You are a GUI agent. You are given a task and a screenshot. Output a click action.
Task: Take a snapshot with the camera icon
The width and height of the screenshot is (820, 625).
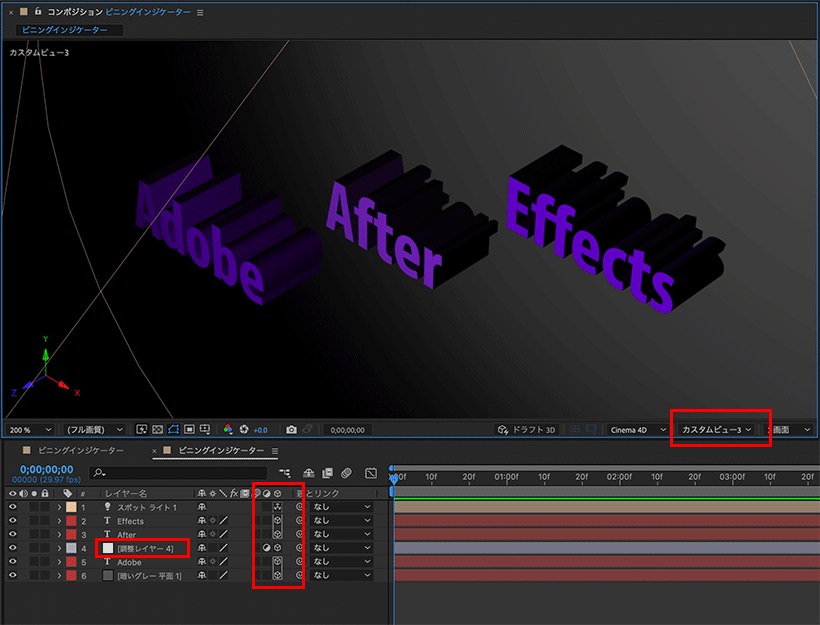291,430
